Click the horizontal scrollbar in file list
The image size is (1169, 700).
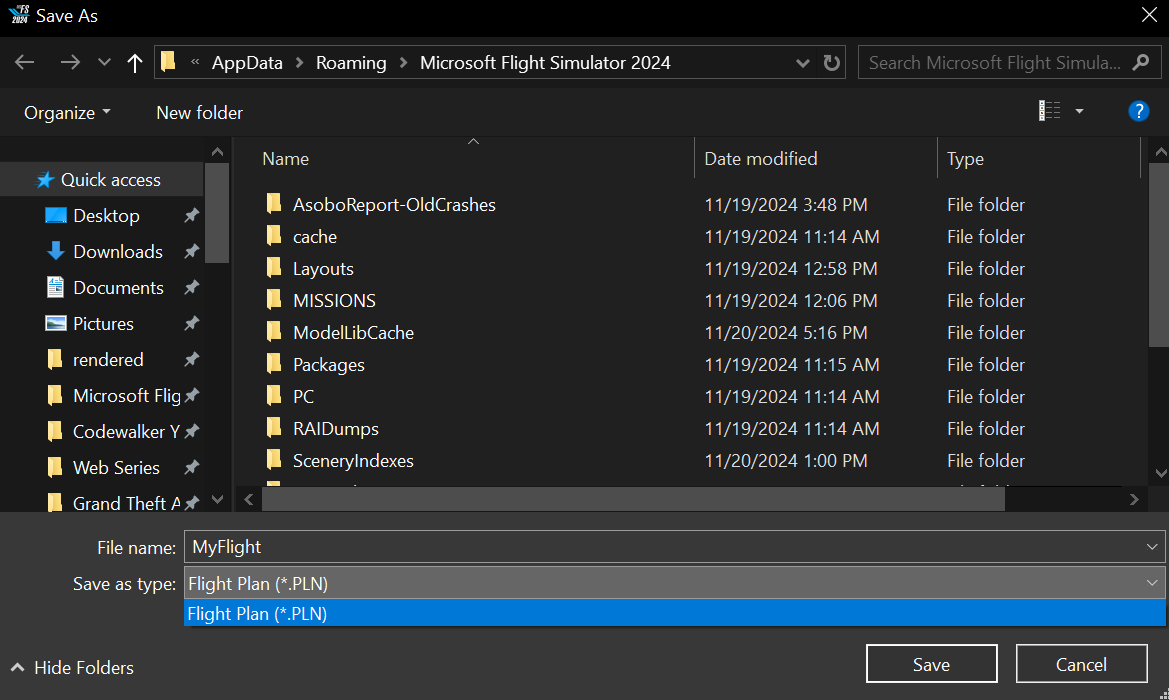pos(633,499)
